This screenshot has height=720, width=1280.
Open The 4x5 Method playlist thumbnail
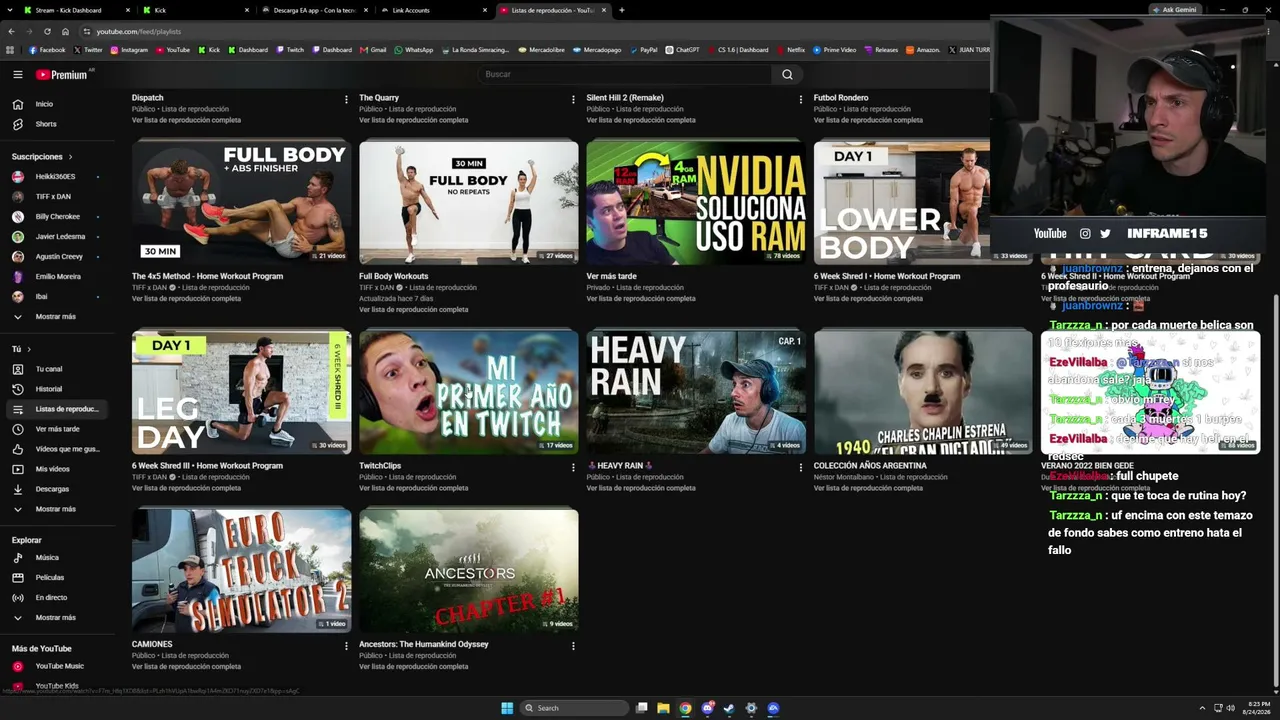pyautogui.click(x=241, y=202)
